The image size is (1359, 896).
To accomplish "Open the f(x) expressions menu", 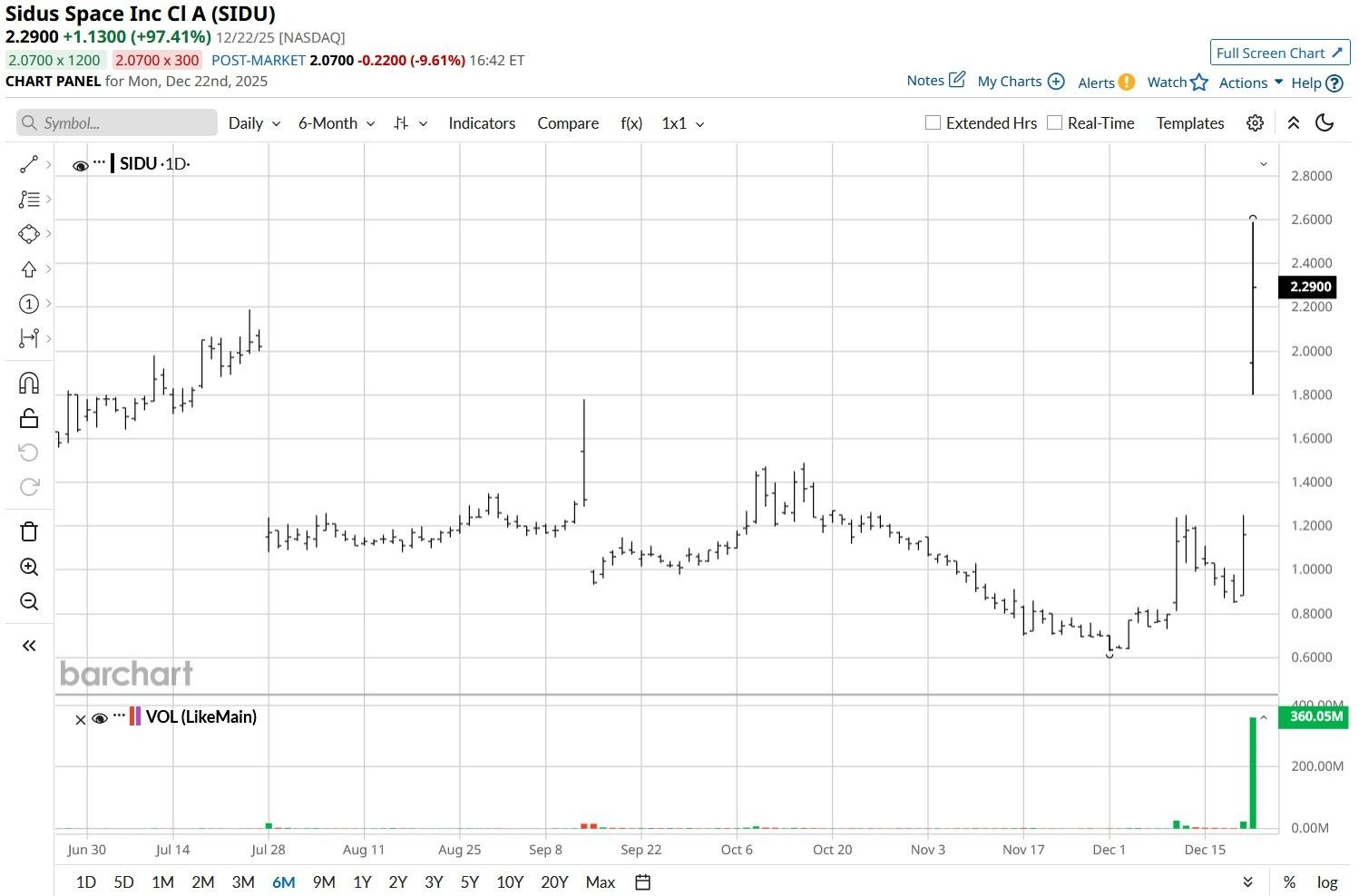I will (631, 123).
